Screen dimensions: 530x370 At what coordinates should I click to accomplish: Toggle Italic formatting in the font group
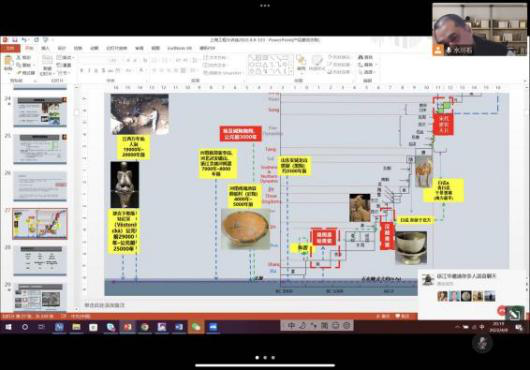(x=89, y=70)
